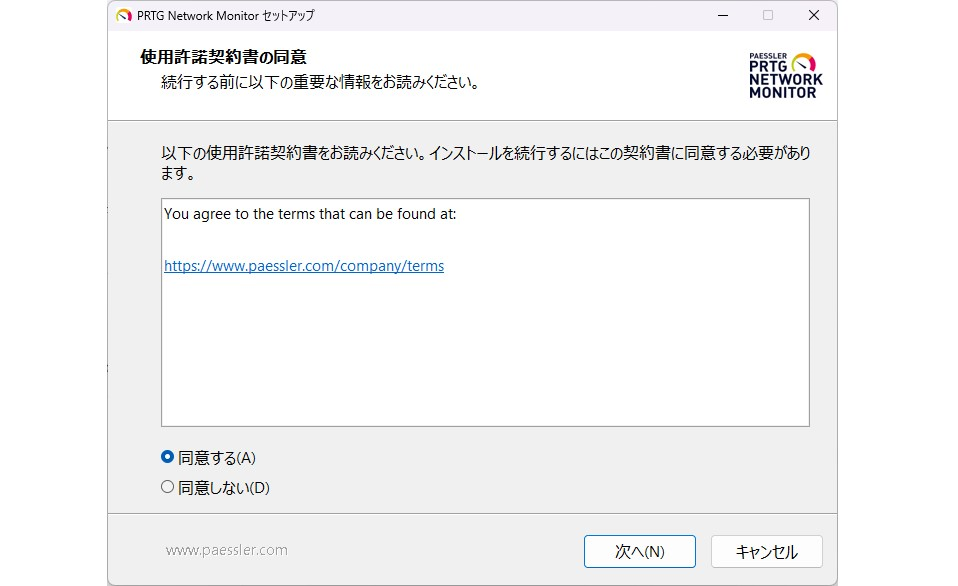Click the subtitle 続行する前に以下の重要な情報をお読みください。

(320, 82)
